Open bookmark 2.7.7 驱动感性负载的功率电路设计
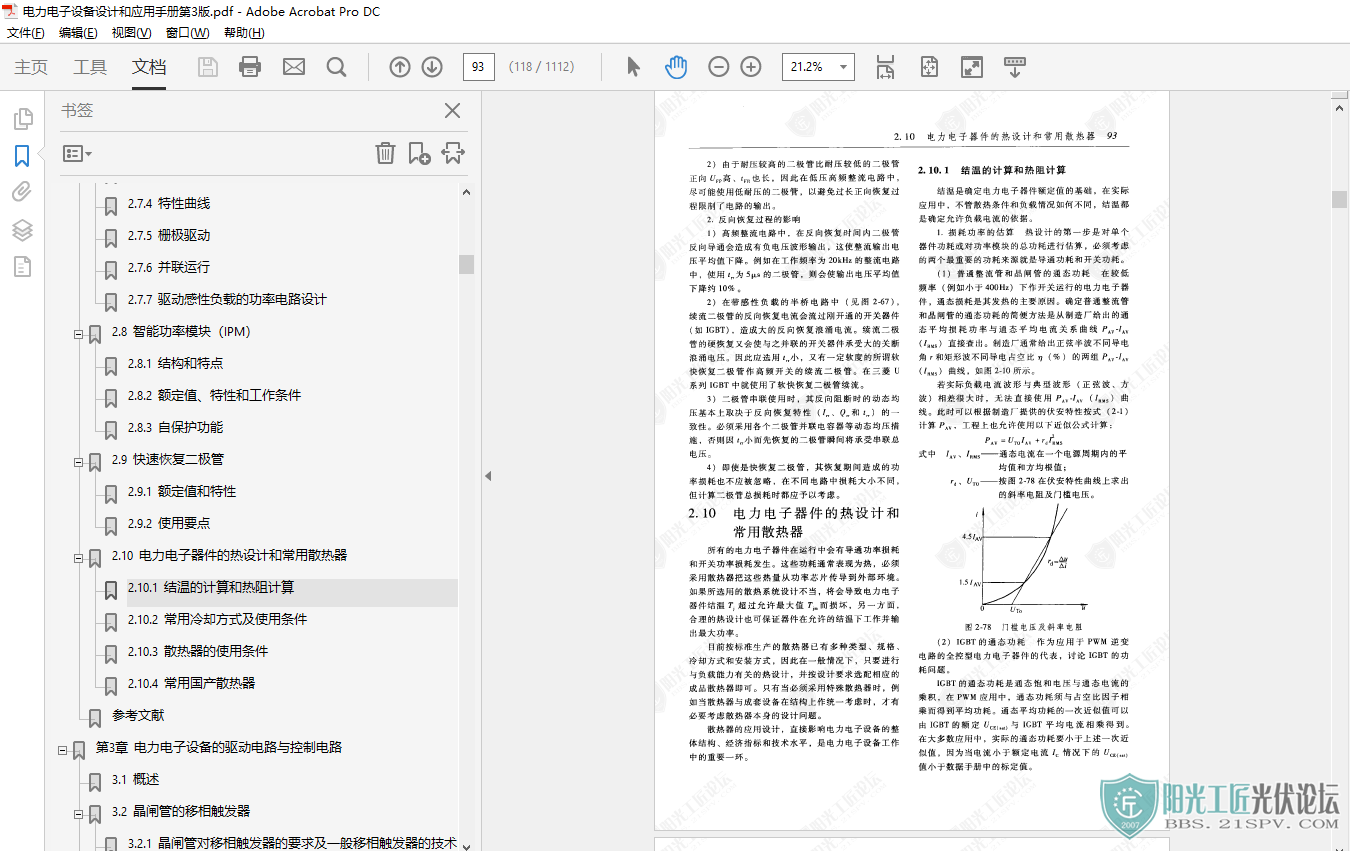 pyautogui.click(x=227, y=299)
